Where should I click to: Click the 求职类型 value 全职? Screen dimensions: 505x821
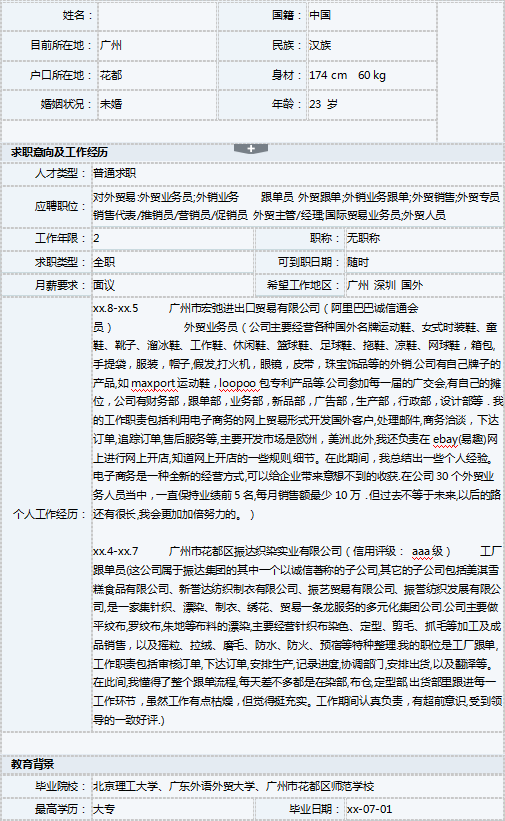(104, 262)
